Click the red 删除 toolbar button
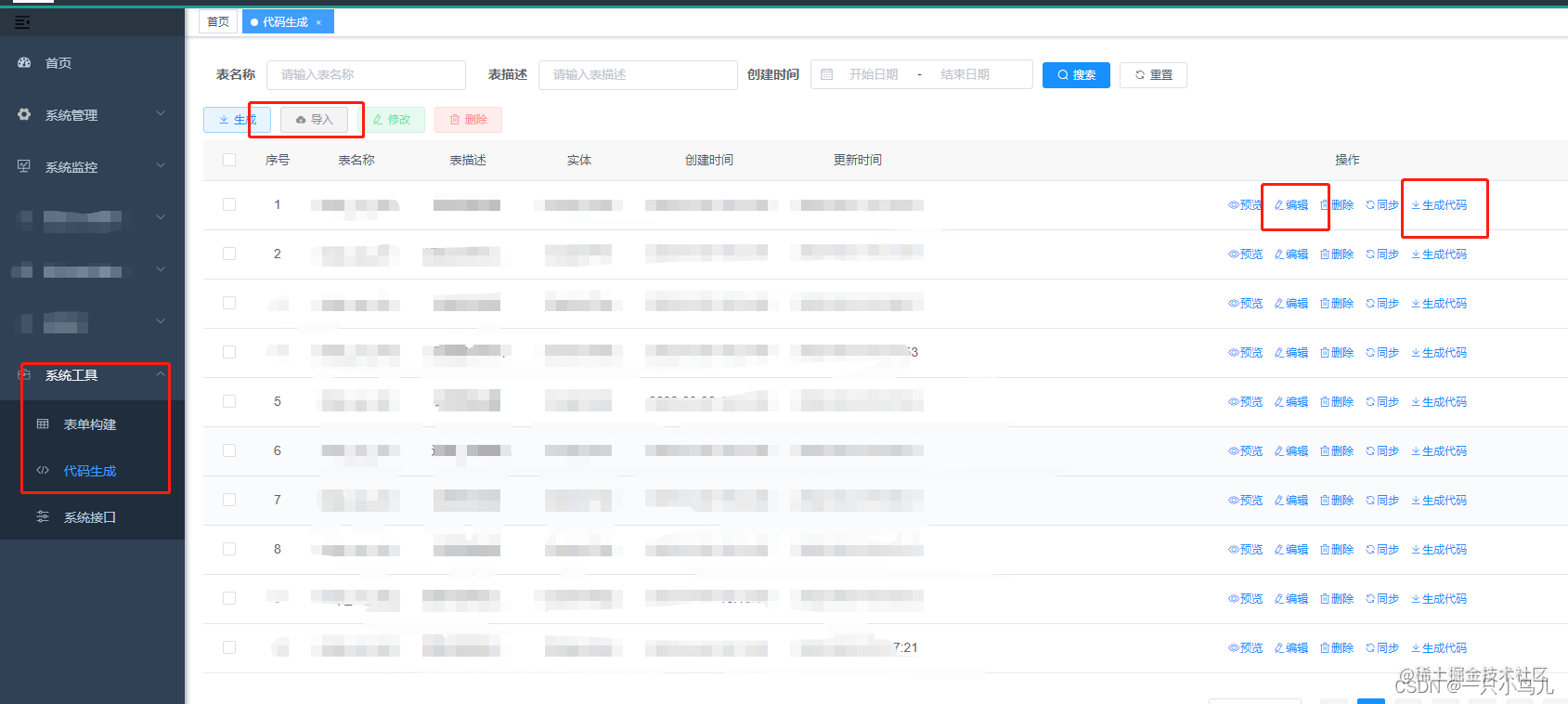Image resolution: width=1568 pixels, height=704 pixels. point(468,120)
